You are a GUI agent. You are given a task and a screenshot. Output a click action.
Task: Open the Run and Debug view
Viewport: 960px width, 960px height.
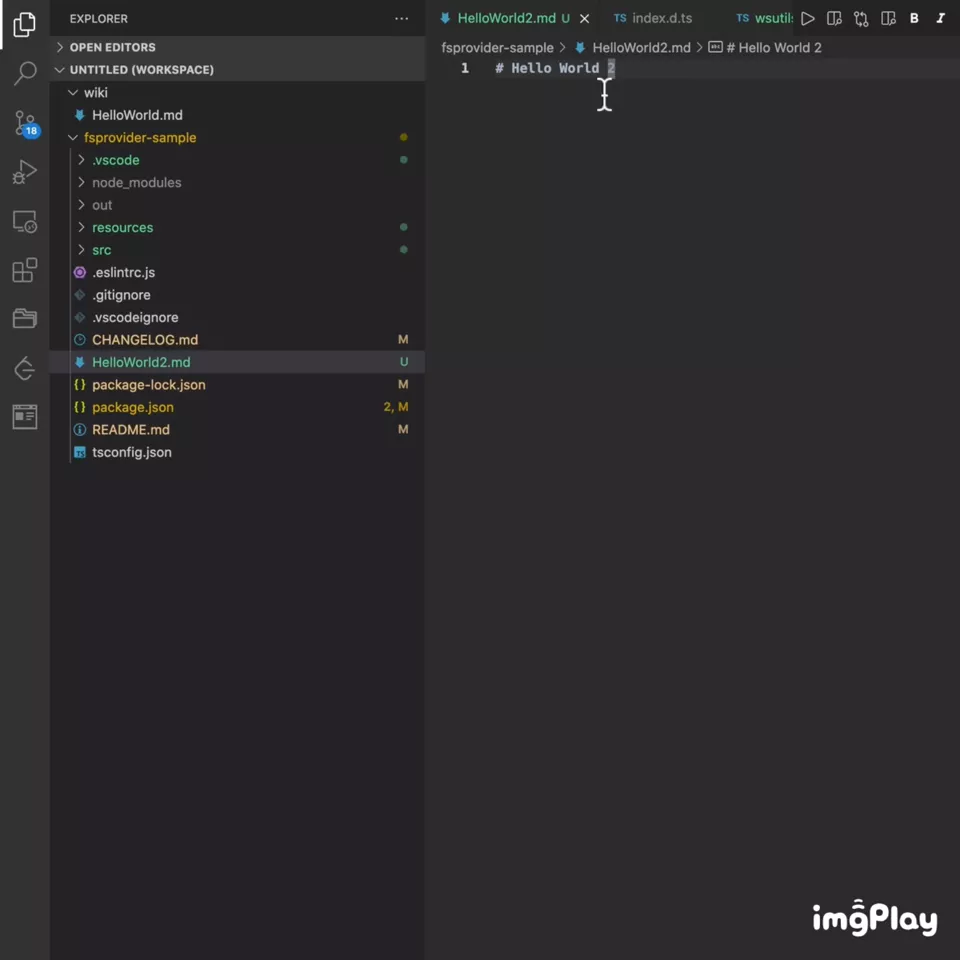[x=24, y=172]
